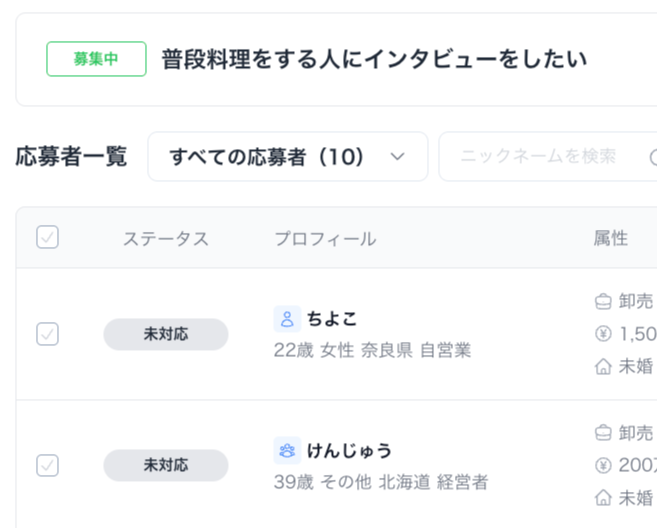Open the すべての応募者（10） filter dropdown
Image resolution: width=657 pixels, height=528 pixels.
(x=287, y=157)
